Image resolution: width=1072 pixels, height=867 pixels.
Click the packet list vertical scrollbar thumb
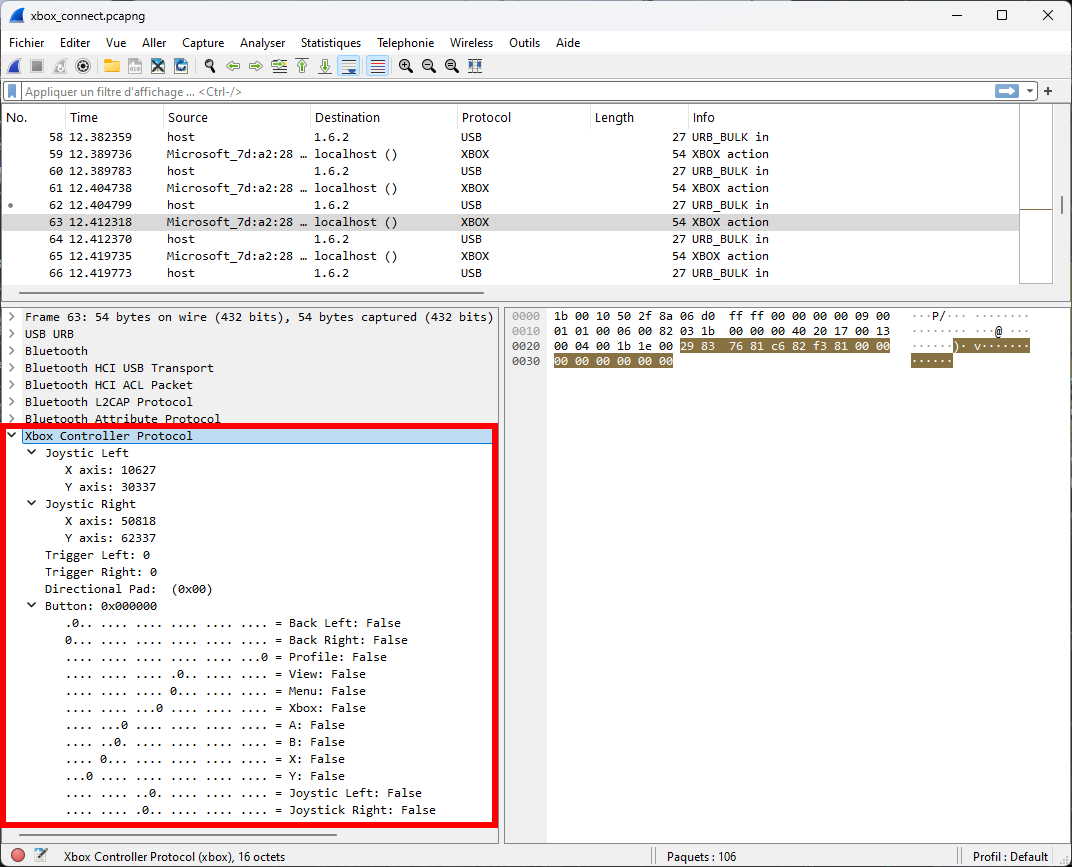1062,205
